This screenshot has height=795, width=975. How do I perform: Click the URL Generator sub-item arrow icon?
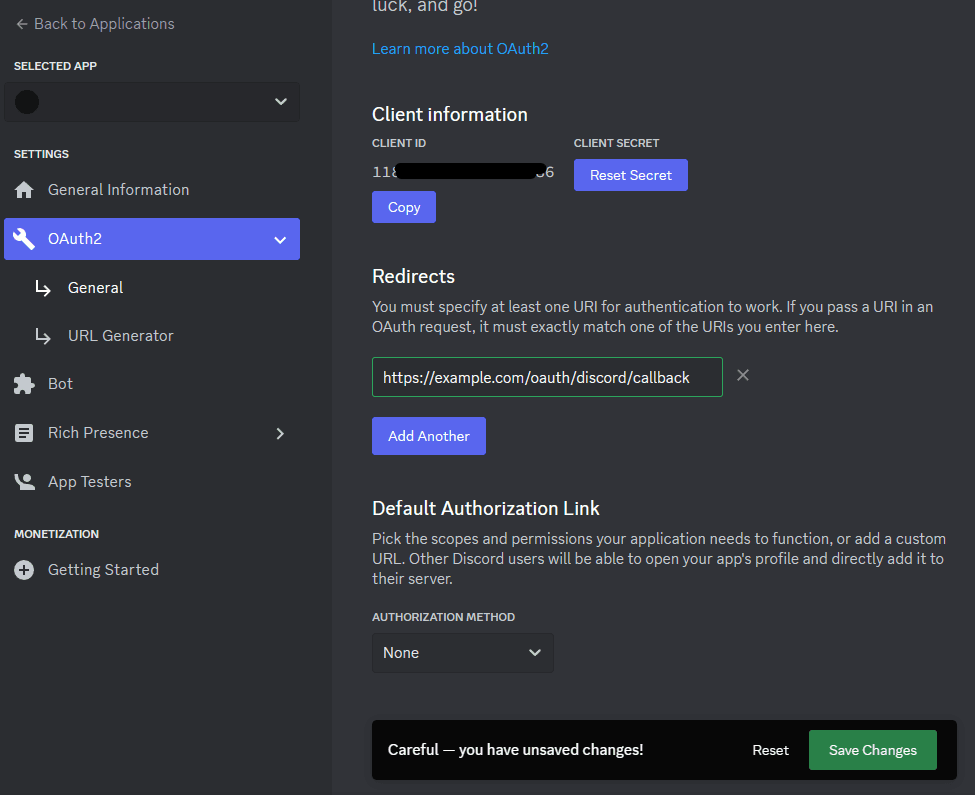tap(43, 336)
